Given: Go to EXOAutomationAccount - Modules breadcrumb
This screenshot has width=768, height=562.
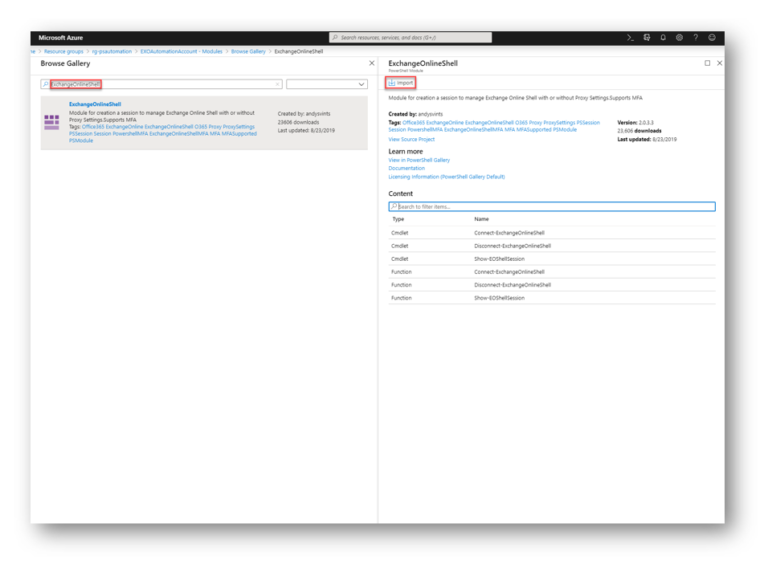Looking at the screenshot, I should click(x=181, y=51).
